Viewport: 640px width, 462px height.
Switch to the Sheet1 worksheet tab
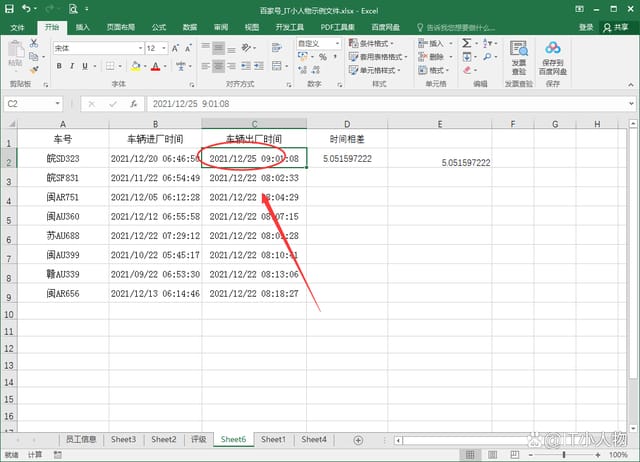pyautogui.click(x=273, y=439)
